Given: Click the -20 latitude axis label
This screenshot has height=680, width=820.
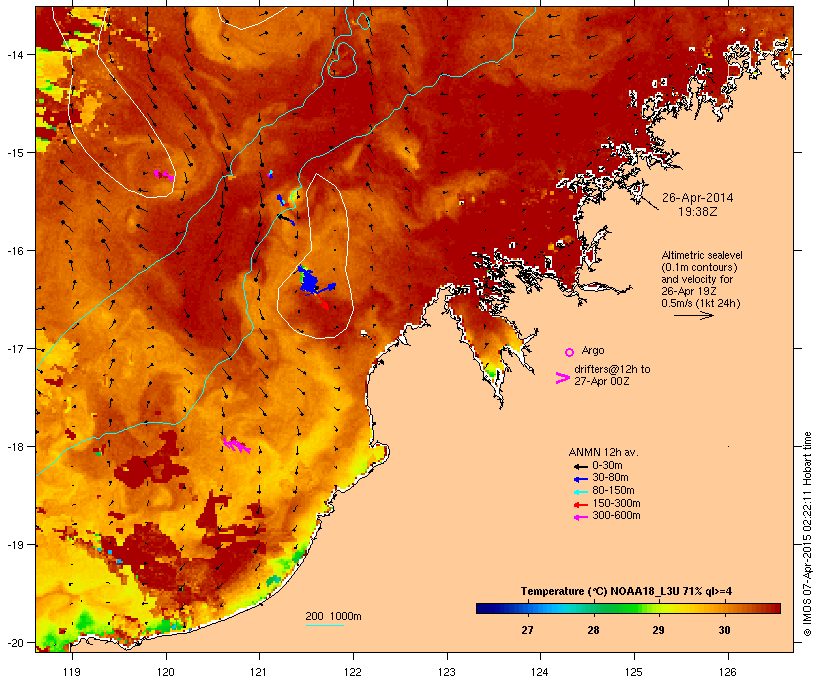Looking at the screenshot, I should click(x=14, y=643).
